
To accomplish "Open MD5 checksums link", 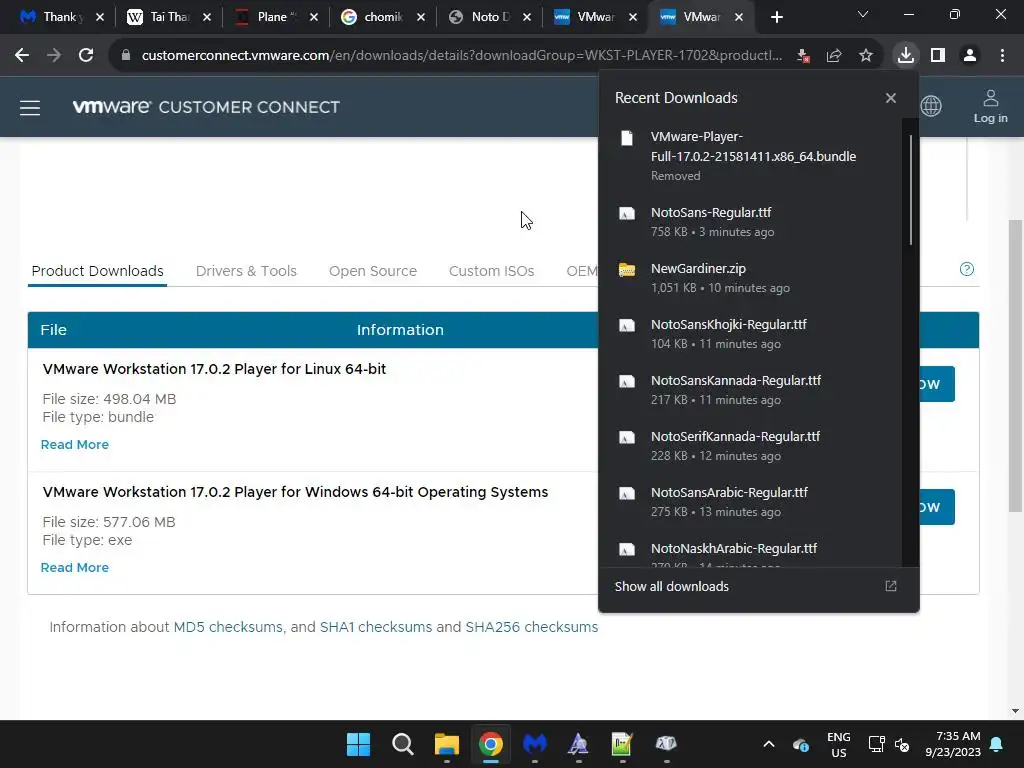I will (x=228, y=627).
